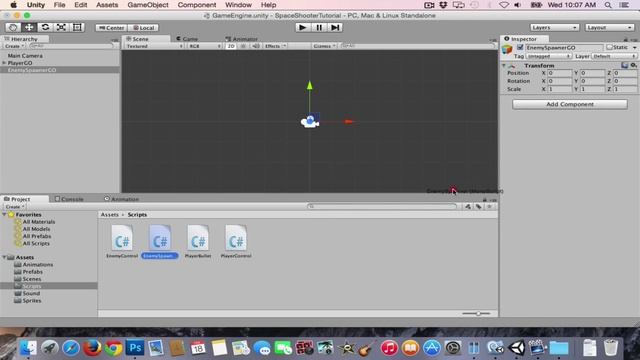The width and height of the screenshot is (640, 360).
Task: Click the Position X field
Action: (x=560, y=73)
